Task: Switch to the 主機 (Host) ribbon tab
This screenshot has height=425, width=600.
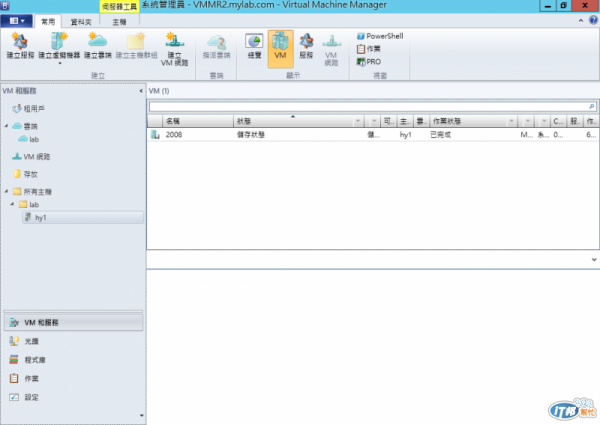Action: pos(119,22)
